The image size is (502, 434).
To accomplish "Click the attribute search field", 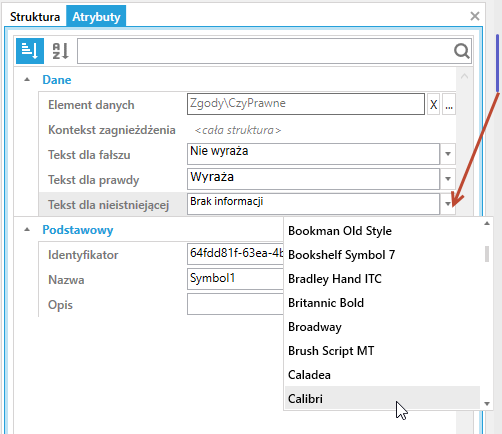I will click(x=265, y=51).
